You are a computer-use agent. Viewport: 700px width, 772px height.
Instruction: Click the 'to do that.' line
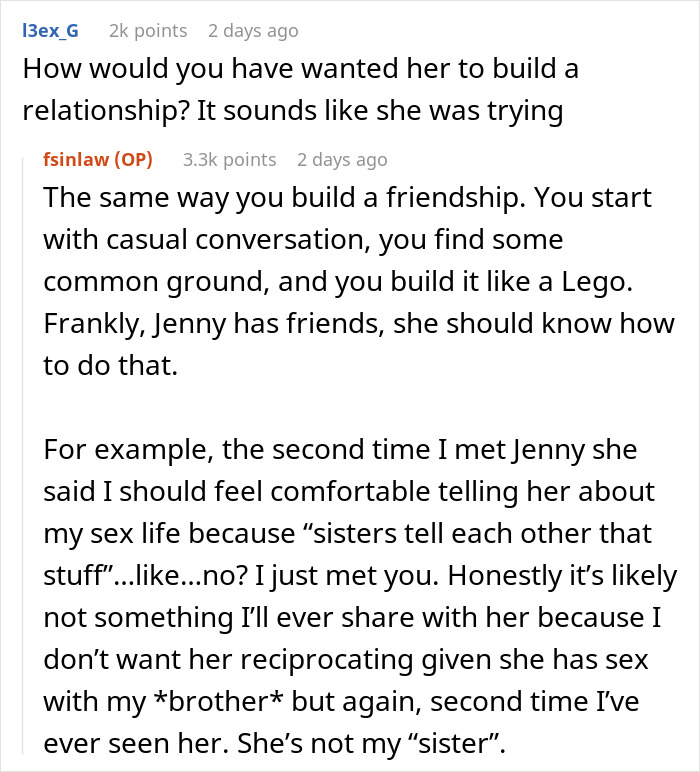[109, 367]
